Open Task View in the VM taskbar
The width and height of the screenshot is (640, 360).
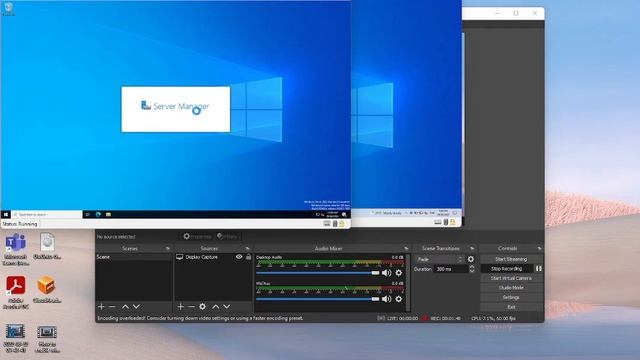coord(87,214)
